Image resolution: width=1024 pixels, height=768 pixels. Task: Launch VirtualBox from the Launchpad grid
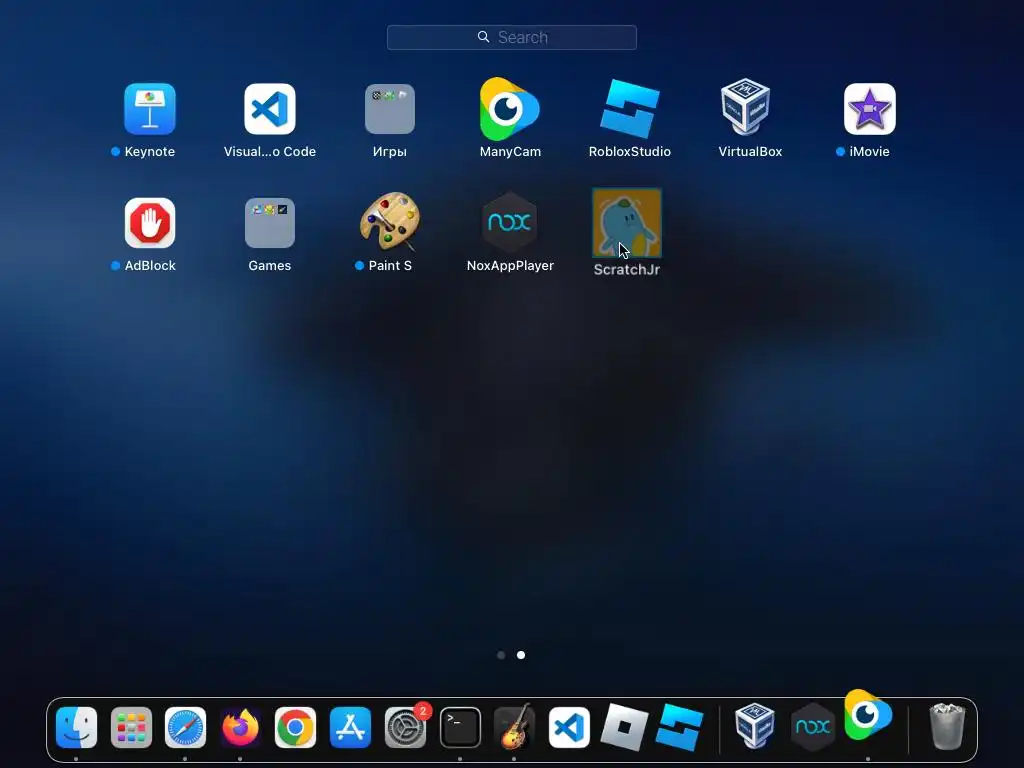click(746, 107)
